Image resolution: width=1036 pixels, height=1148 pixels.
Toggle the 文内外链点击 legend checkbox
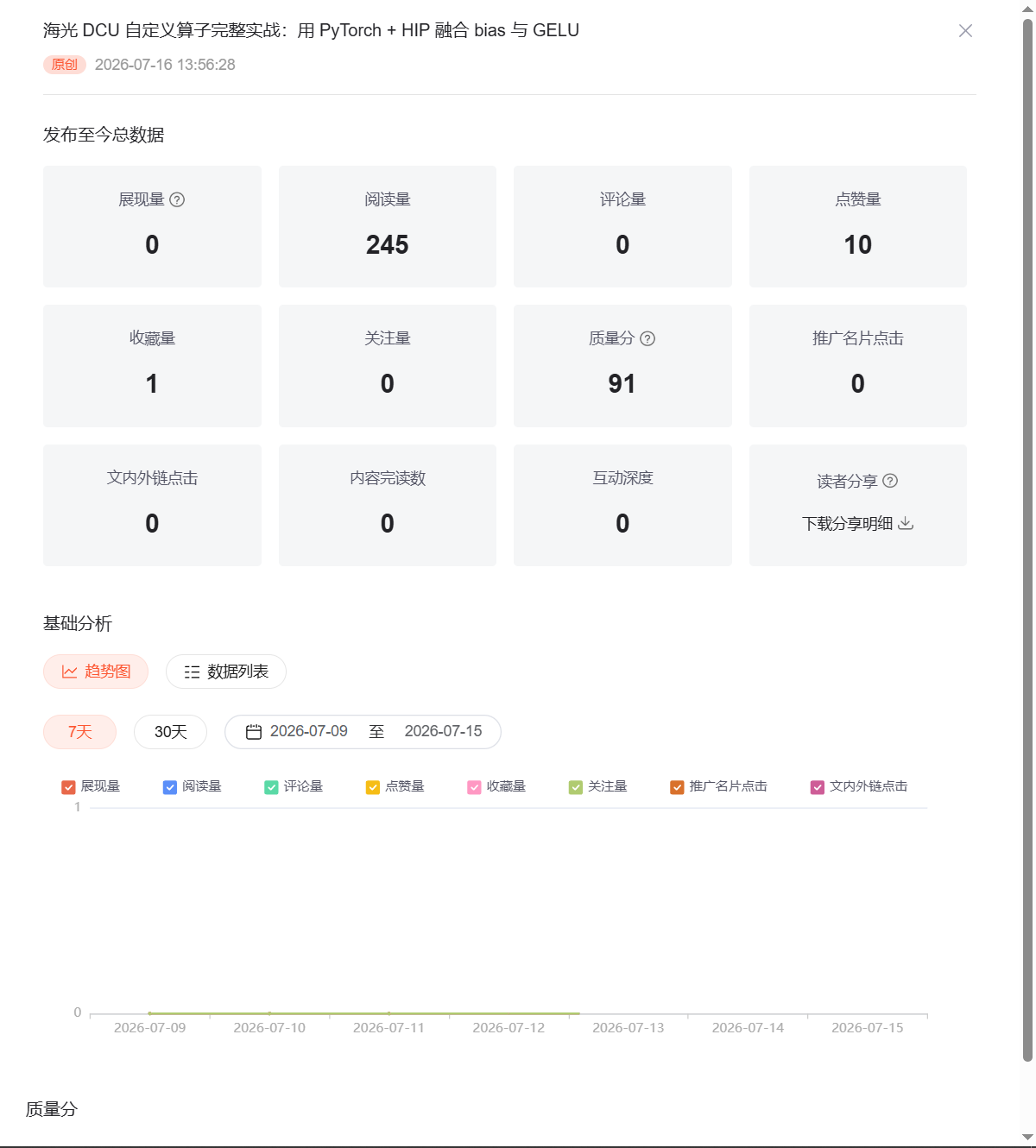coord(818,787)
